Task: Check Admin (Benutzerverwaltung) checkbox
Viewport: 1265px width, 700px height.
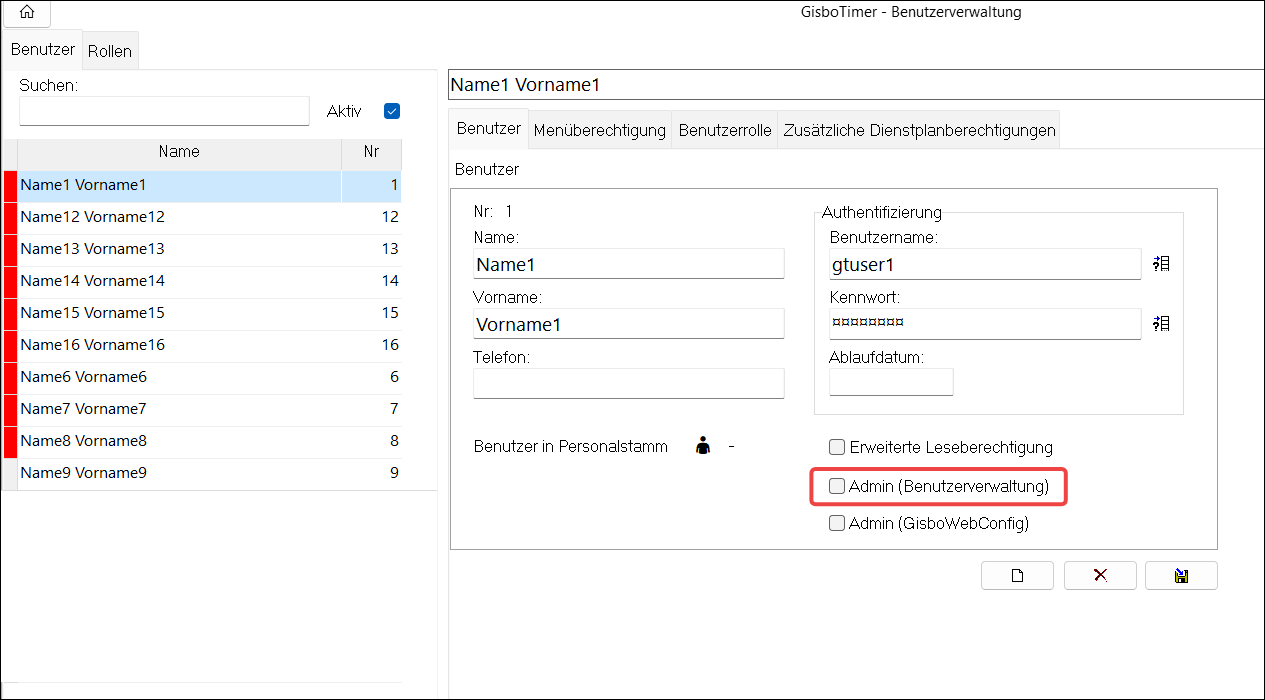Action: pos(837,487)
